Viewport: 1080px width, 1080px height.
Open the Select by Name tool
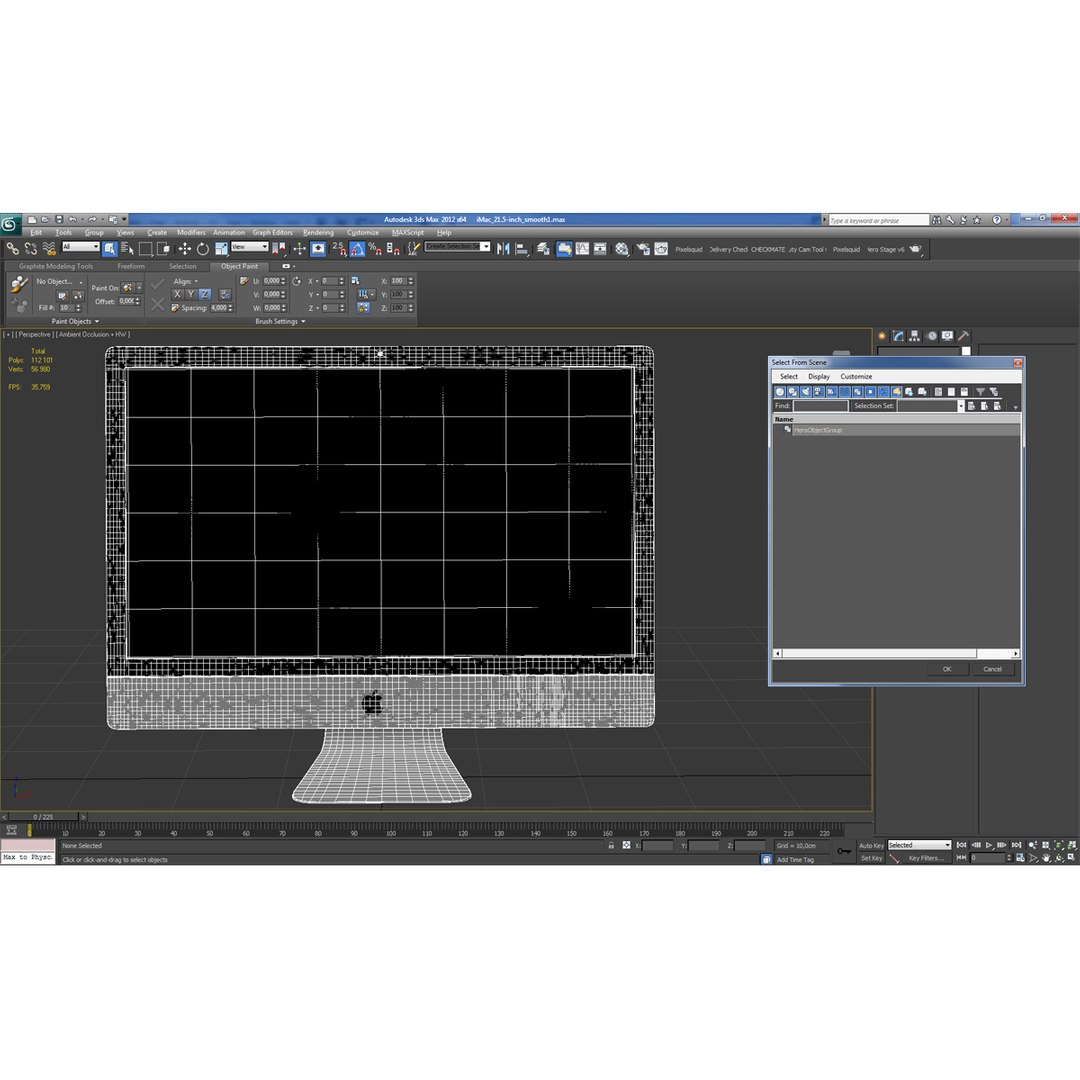click(x=127, y=249)
